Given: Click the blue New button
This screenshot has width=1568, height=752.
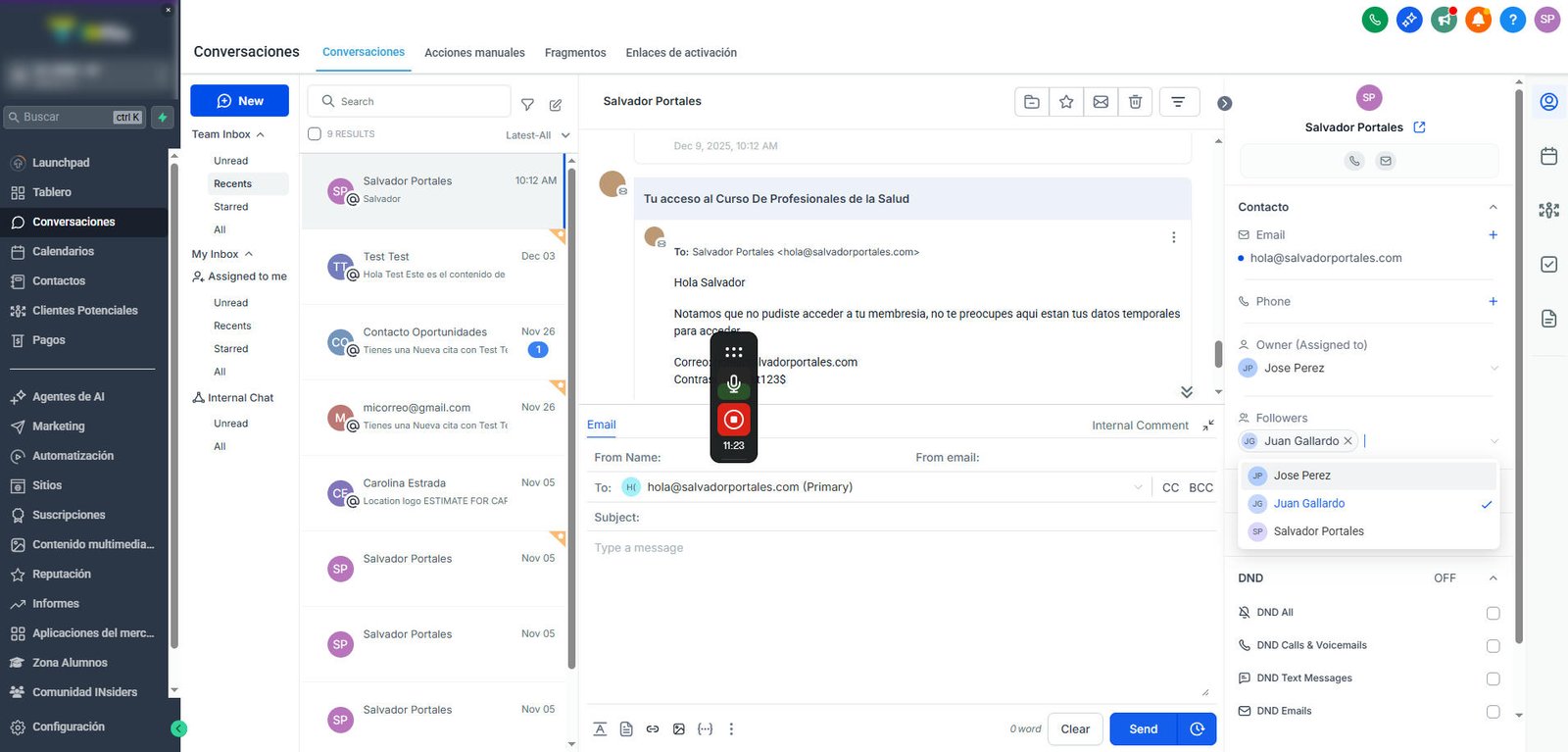Looking at the screenshot, I should tap(239, 101).
